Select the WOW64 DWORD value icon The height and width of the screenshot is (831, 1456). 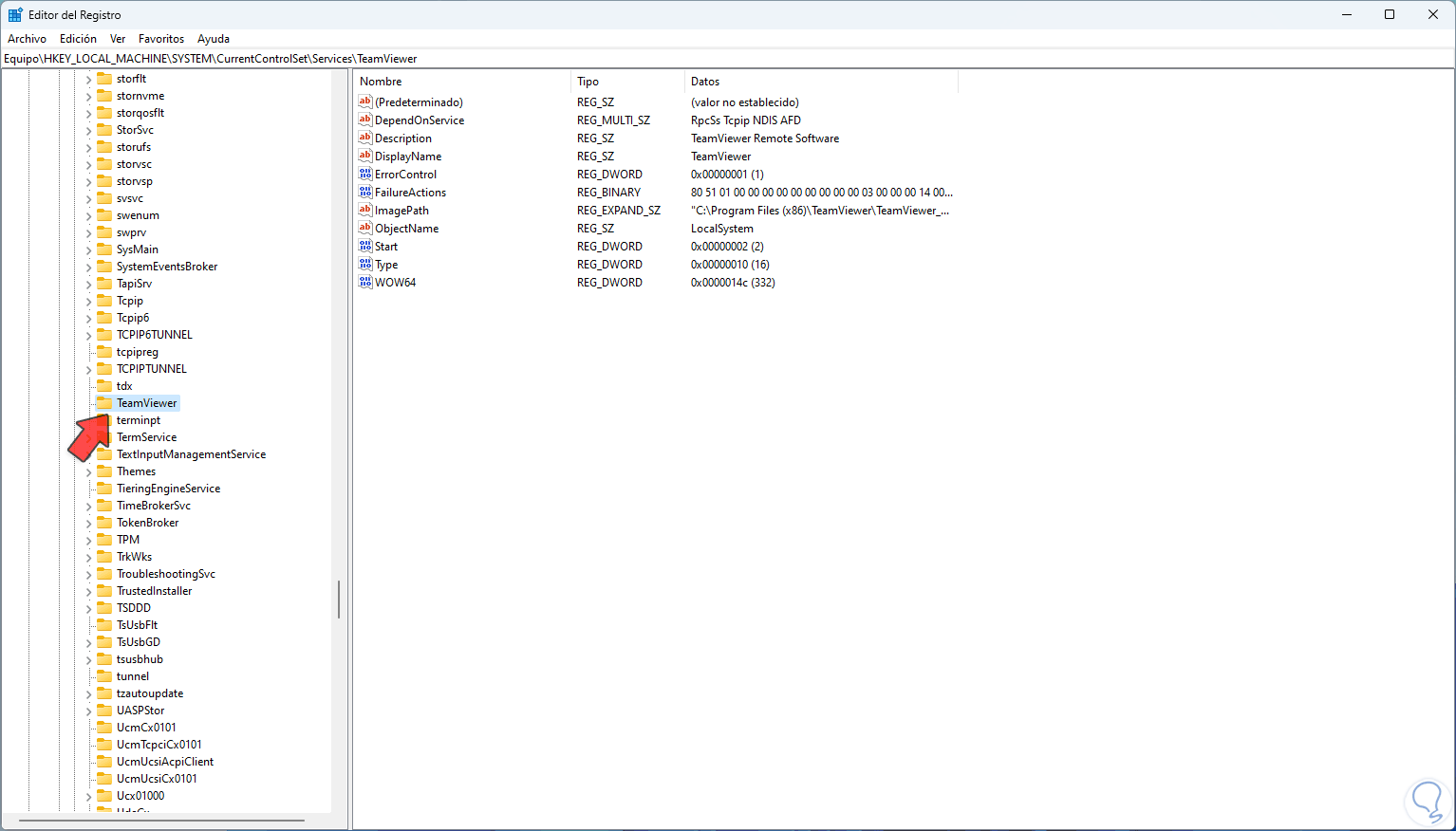(365, 282)
